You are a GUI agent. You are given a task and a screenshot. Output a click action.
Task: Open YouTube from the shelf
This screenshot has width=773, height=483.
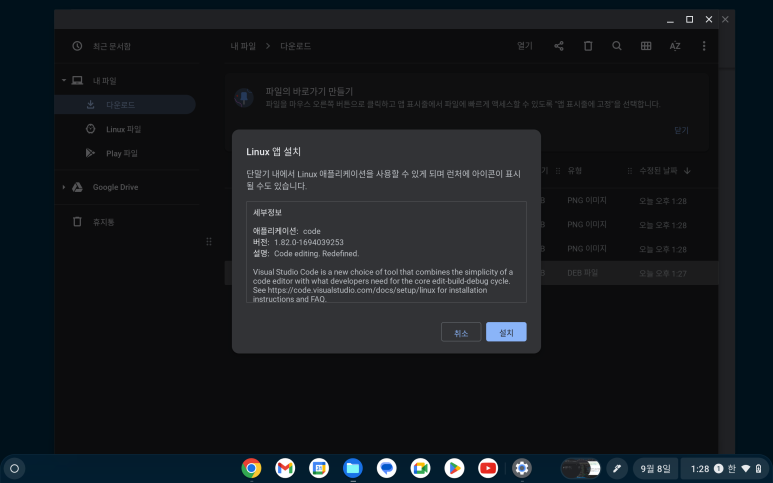click(488, 468)
